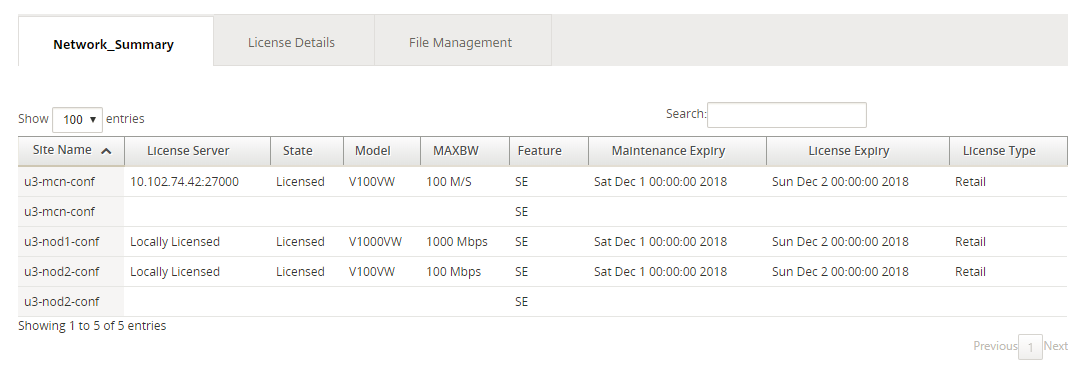Open the Show entries dropdown

[77, 120]
